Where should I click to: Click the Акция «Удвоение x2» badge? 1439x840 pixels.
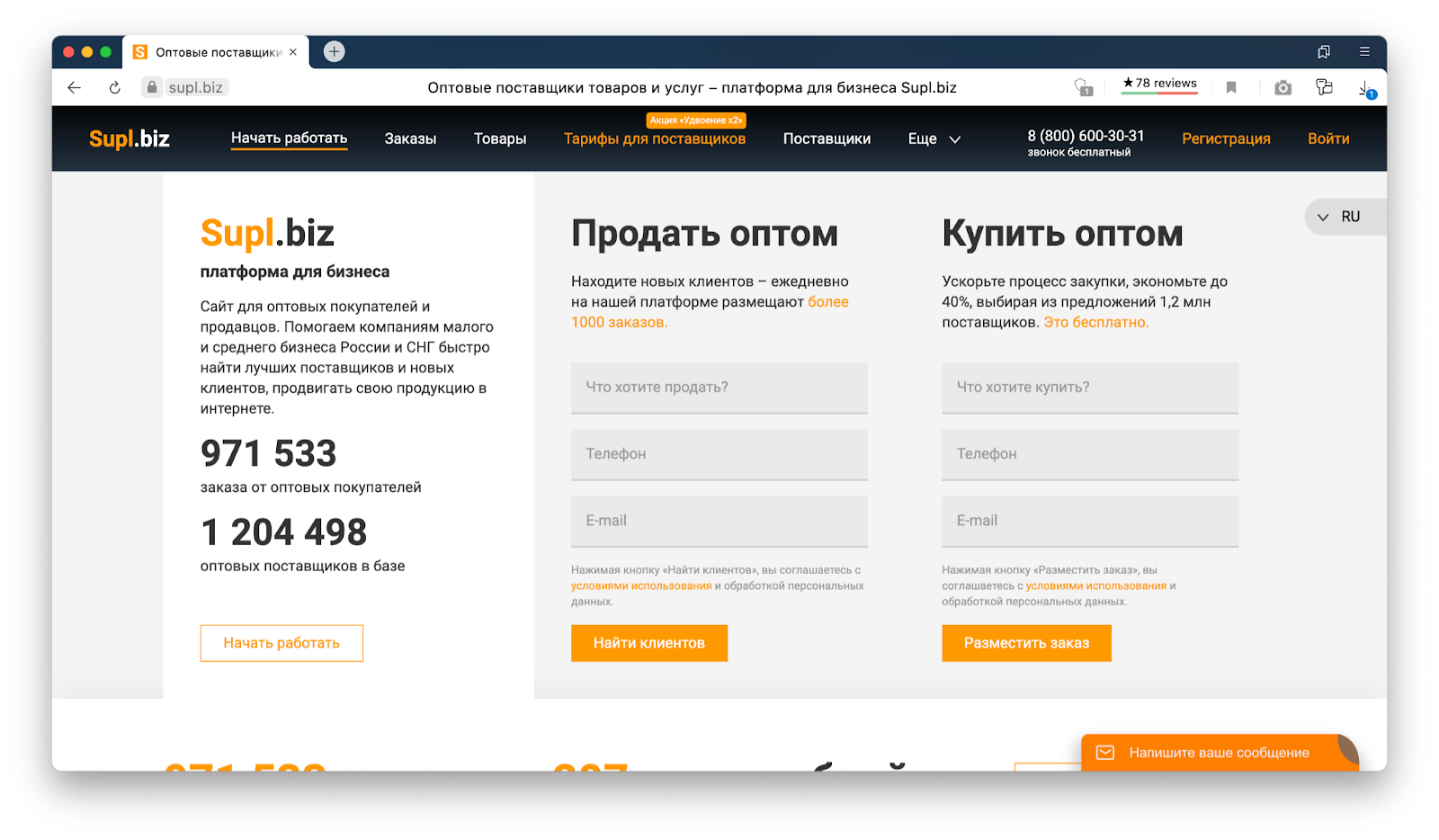696,120
